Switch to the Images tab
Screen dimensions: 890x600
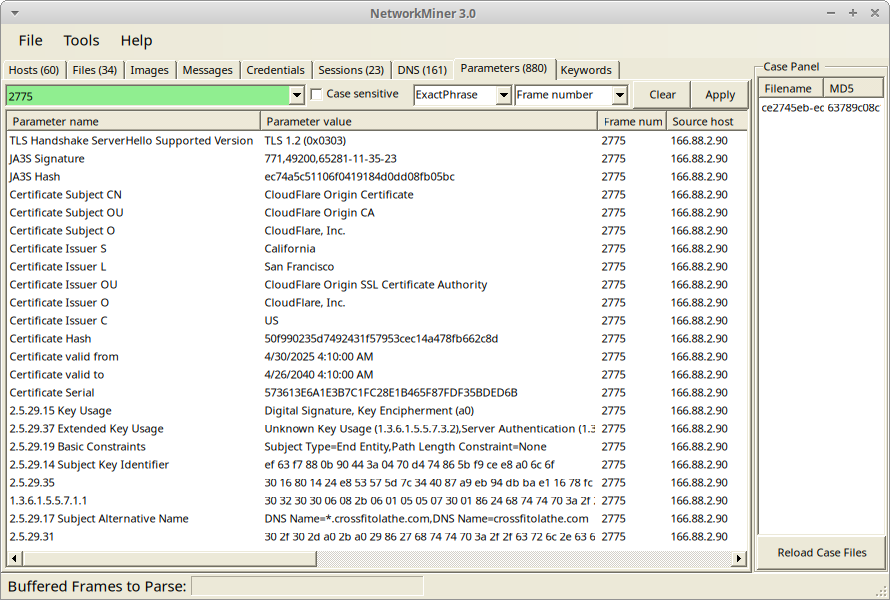click(149, 70)
